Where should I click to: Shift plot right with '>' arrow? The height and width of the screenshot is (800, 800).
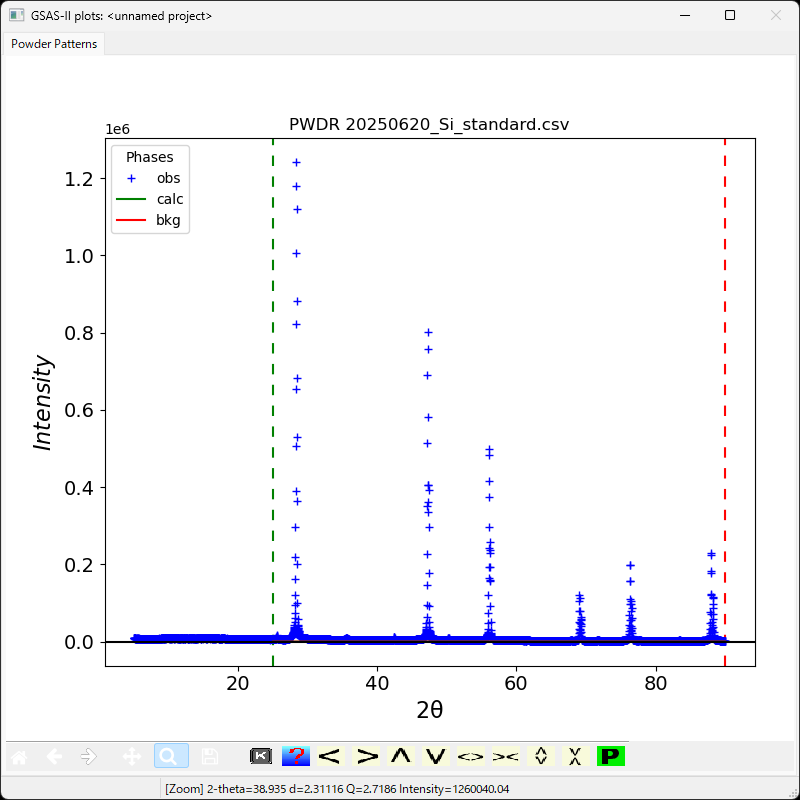tap(367, 756)
